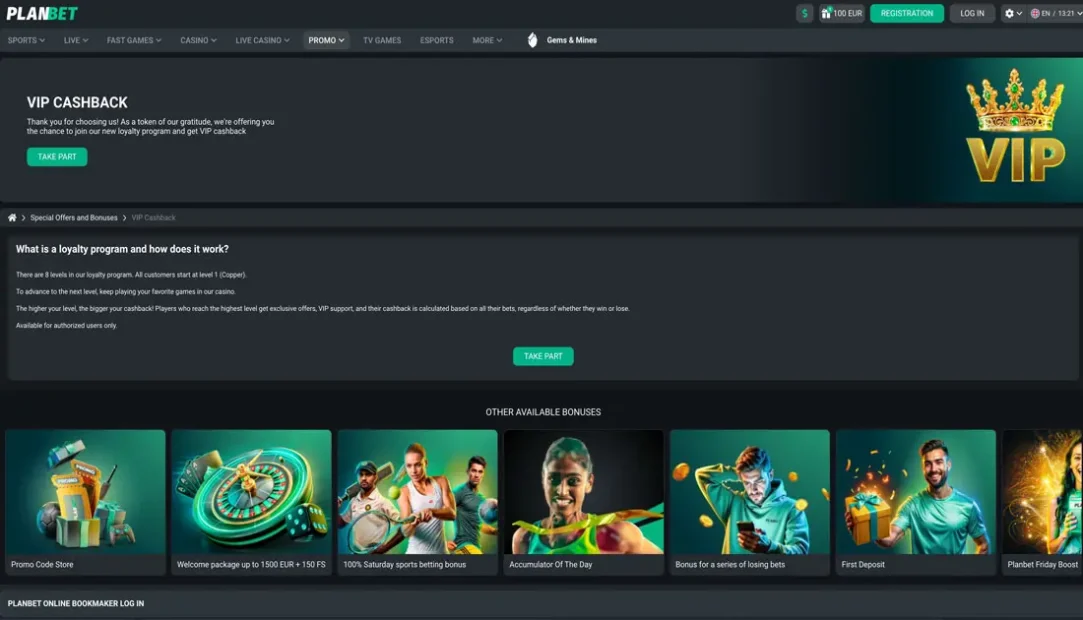The image size is (1083, 620).
Task: Expand the MORE navigation dropdown
Action: [x=484, y=40]
